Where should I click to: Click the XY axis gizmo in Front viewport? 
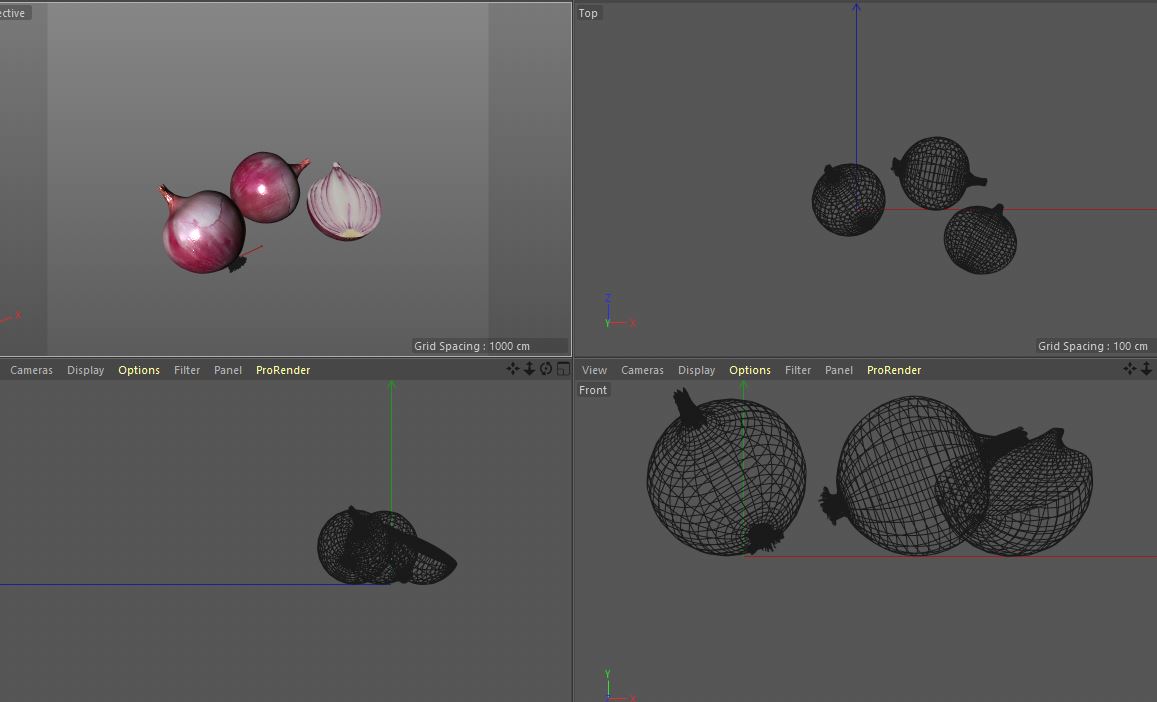tap(612, 688)
